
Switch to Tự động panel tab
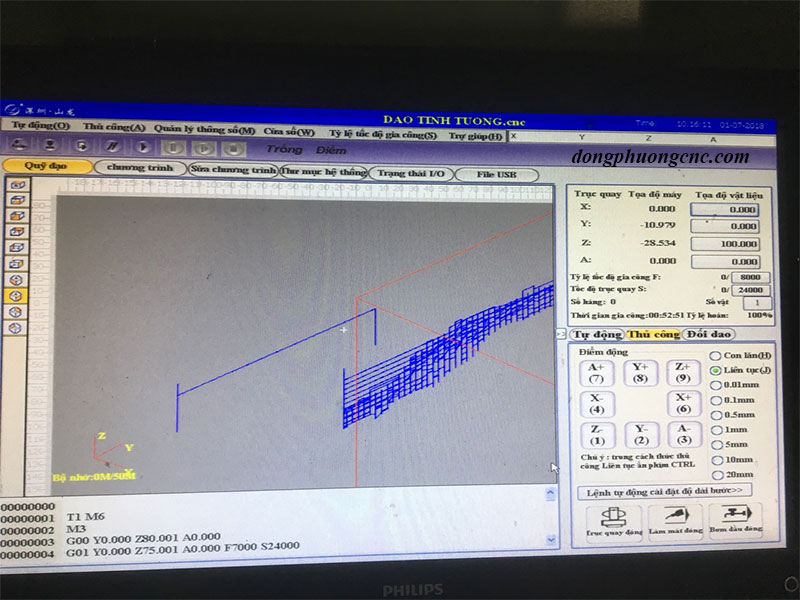point(597,335)
